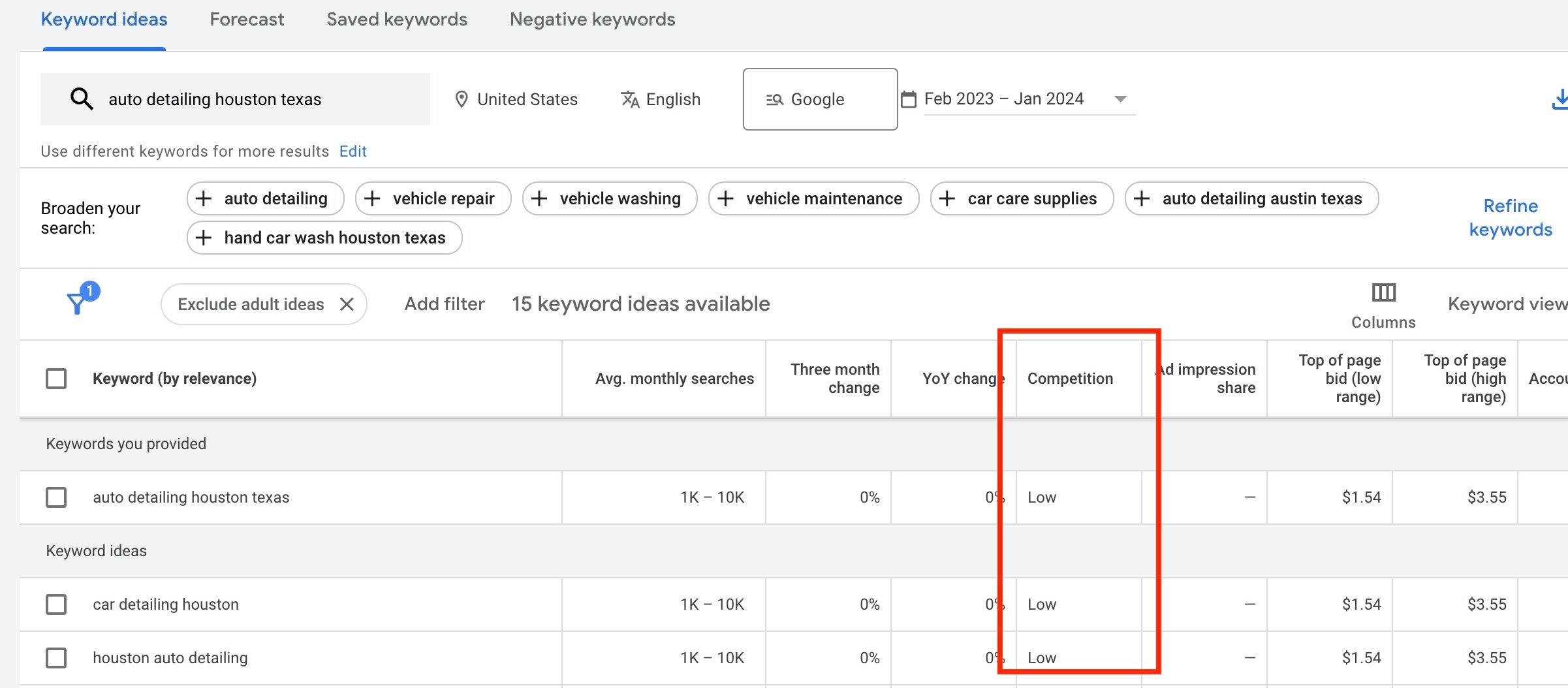Remove the Exclude adult ideas filter

[347, 304]
